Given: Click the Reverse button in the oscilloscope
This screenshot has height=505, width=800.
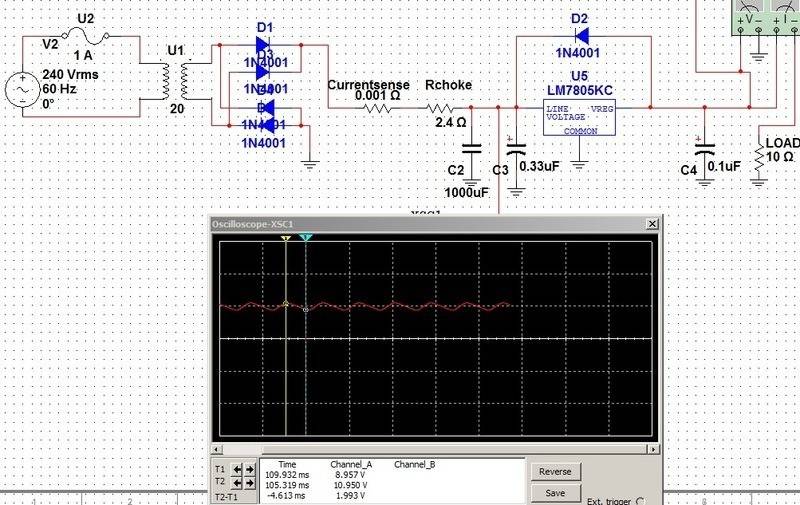Looking at the screenshot, I should 555,471.
